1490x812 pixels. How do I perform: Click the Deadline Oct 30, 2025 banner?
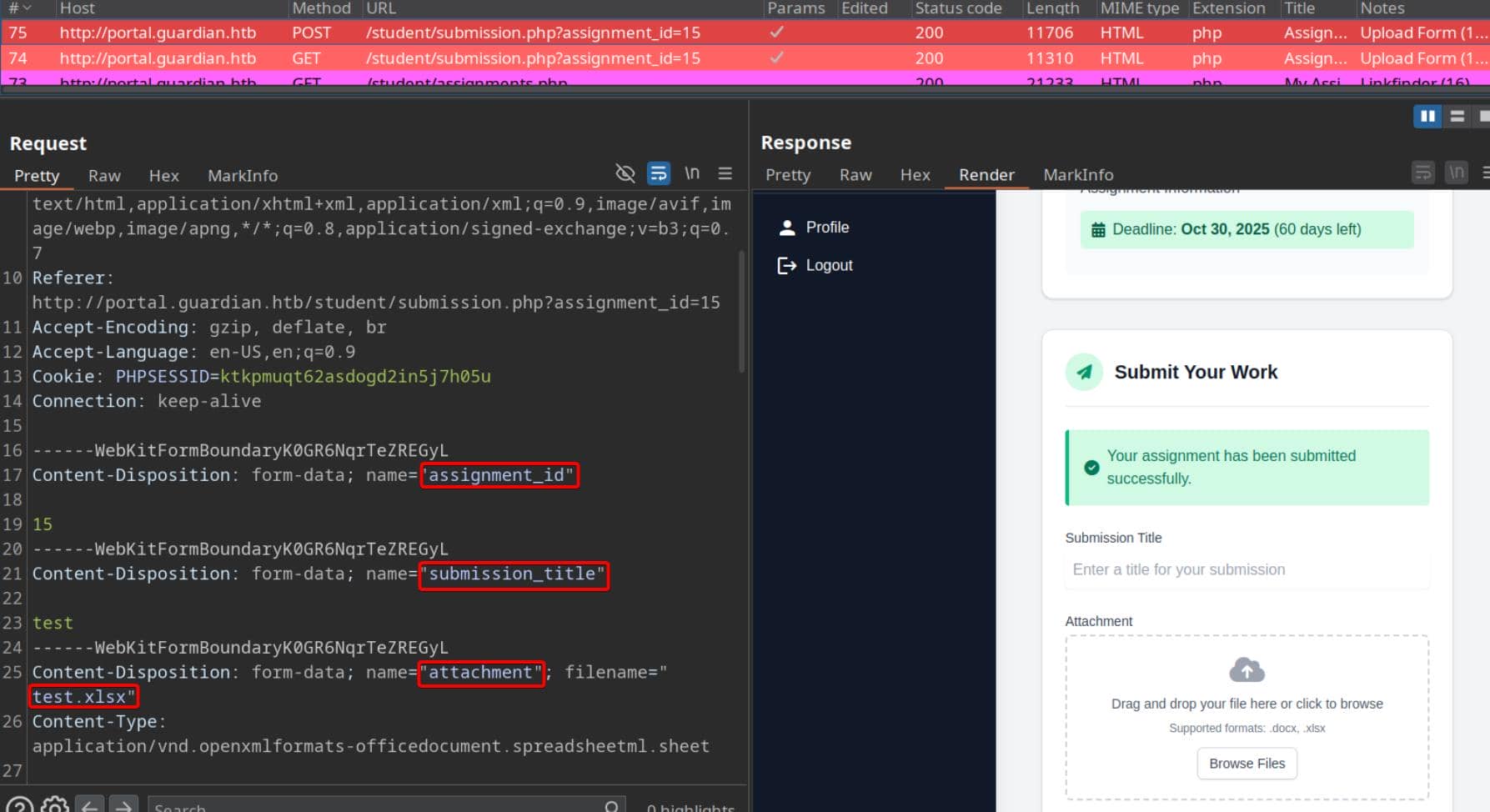1247,229
